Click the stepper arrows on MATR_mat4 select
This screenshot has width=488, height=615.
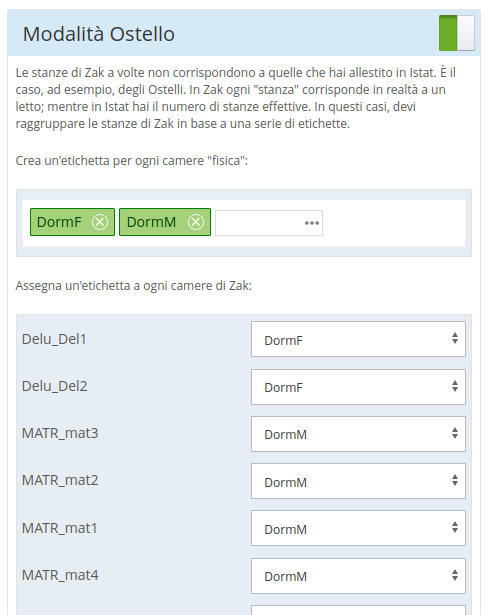pyautogui.click(x=455, y=575)
